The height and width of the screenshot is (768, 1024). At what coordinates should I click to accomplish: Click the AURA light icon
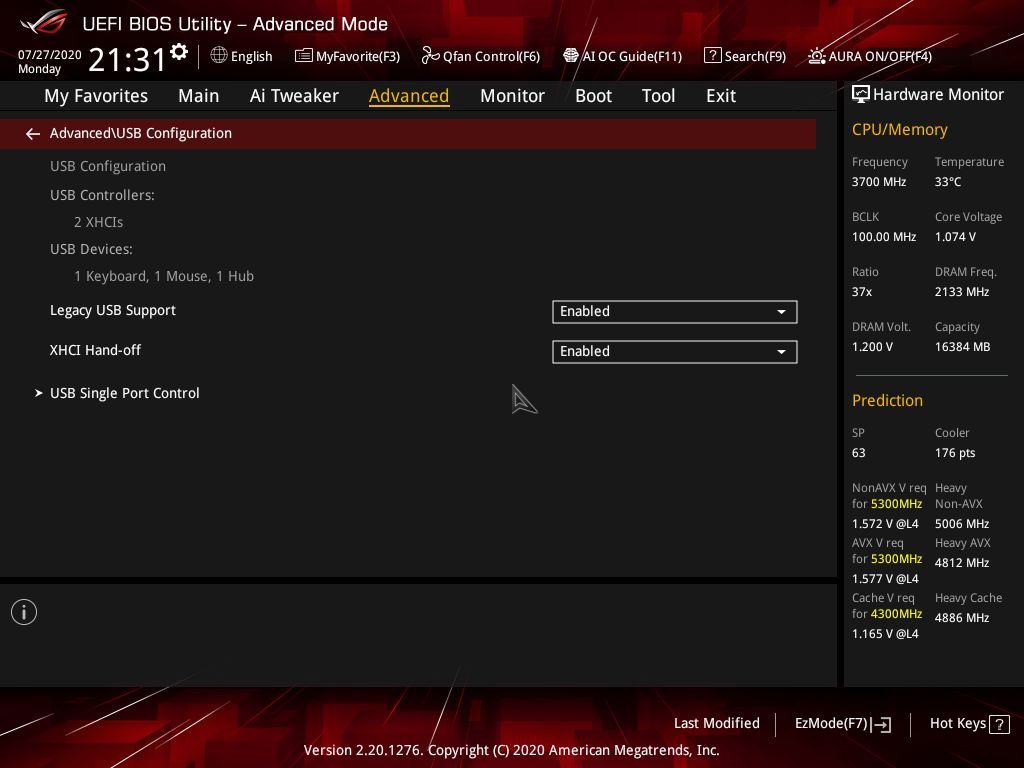pyautogui.click(x=816, y=56)
